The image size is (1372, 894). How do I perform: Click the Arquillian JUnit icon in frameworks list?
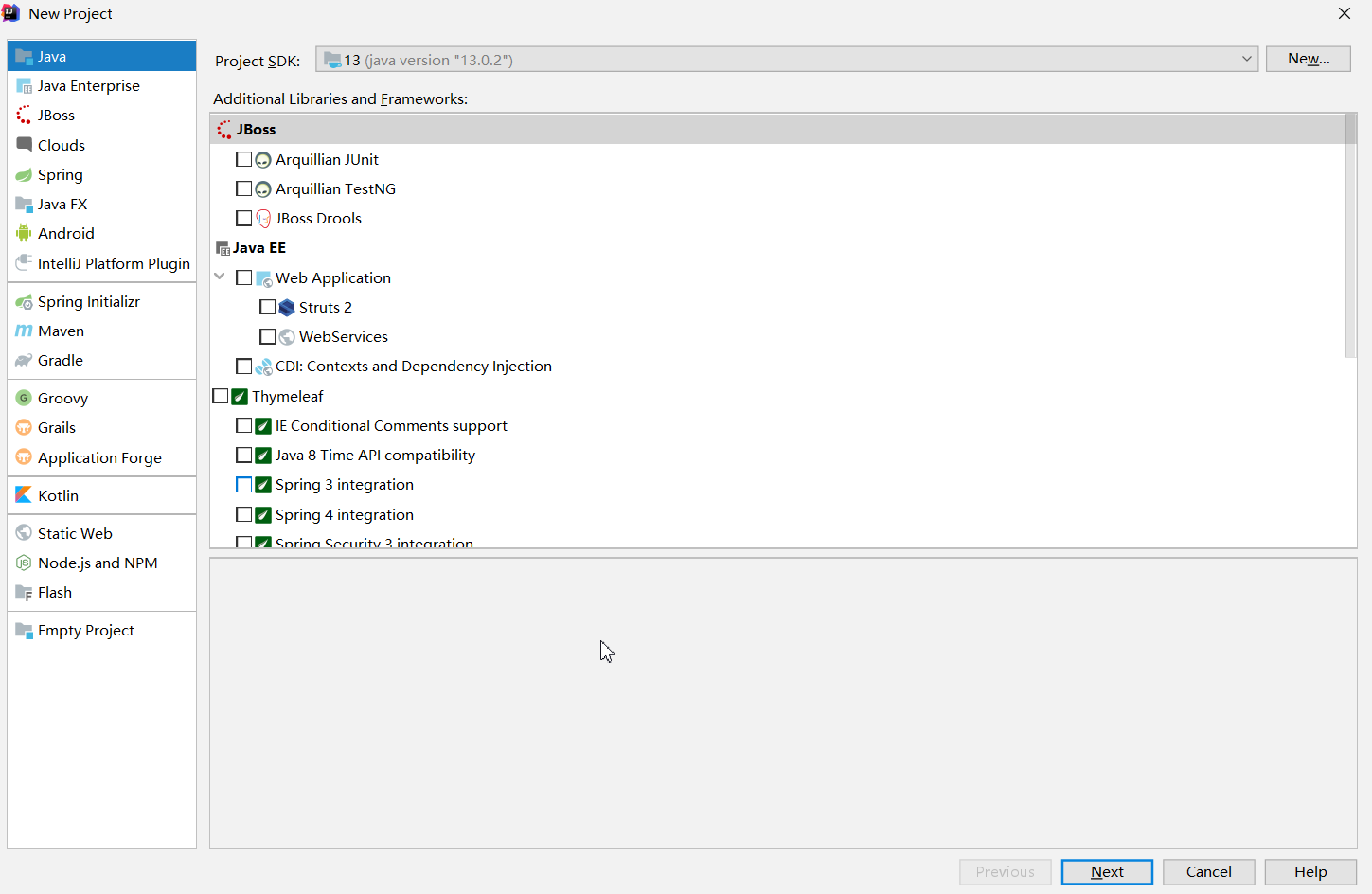tap(263, 160)
